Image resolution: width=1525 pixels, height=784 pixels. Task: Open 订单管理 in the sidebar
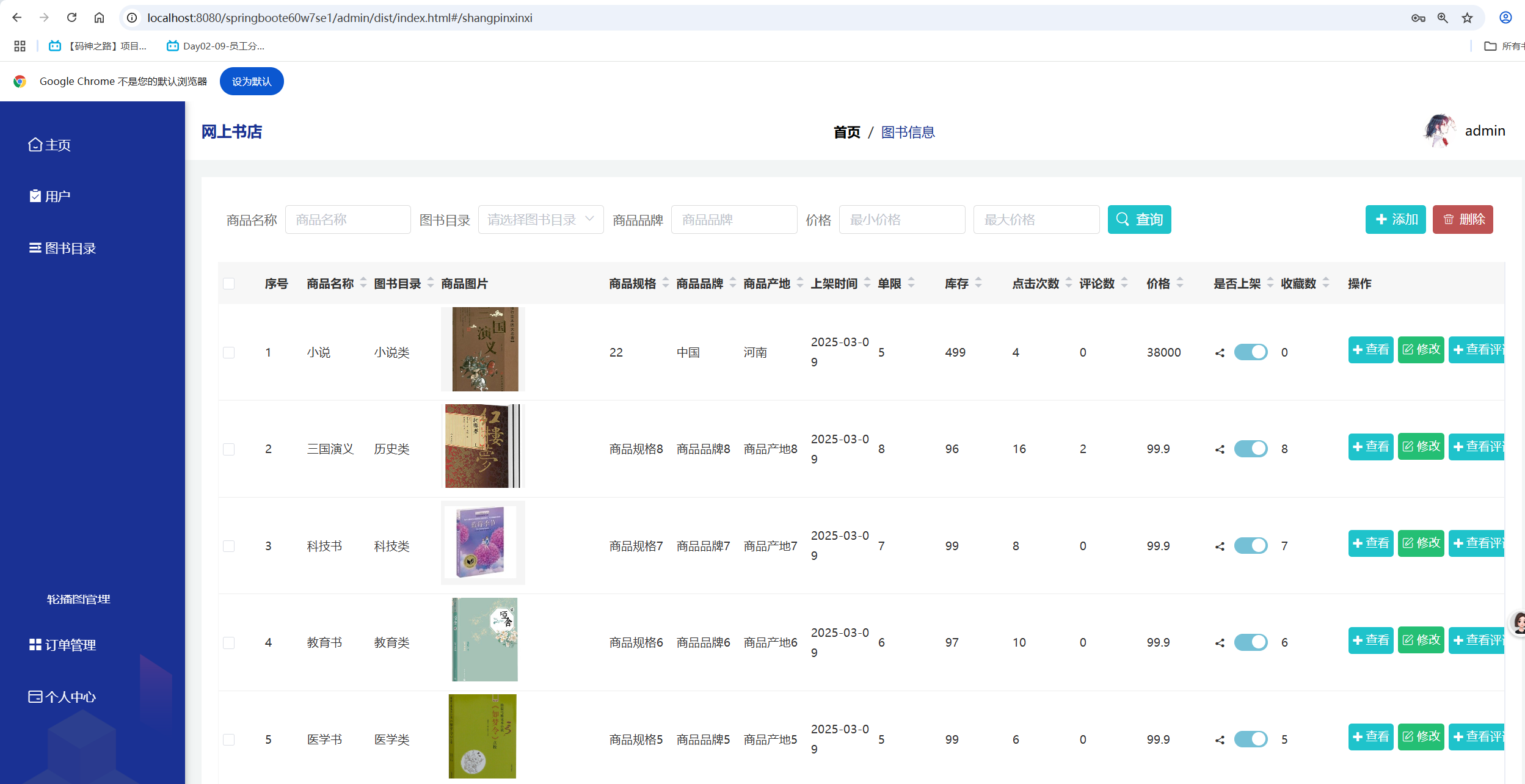click(x=70, y=645)
